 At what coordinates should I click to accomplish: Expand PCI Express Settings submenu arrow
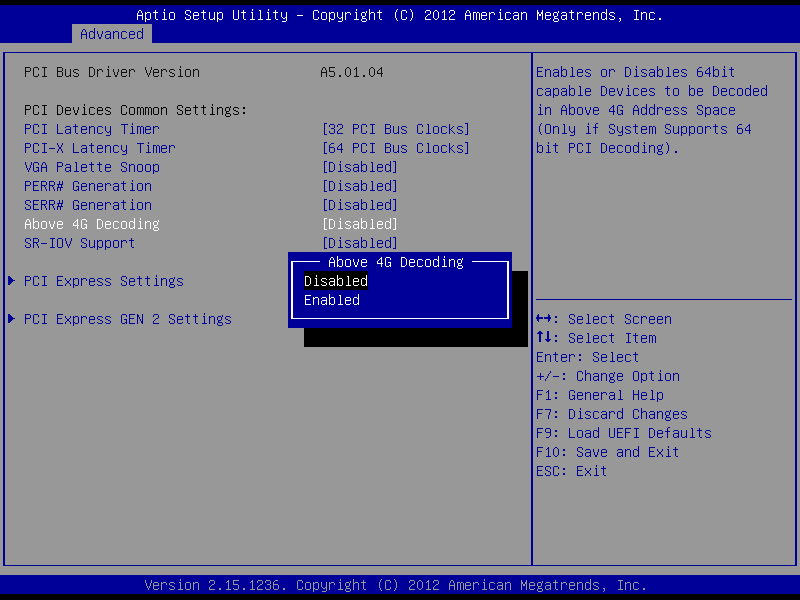click(x=12, y=281)
